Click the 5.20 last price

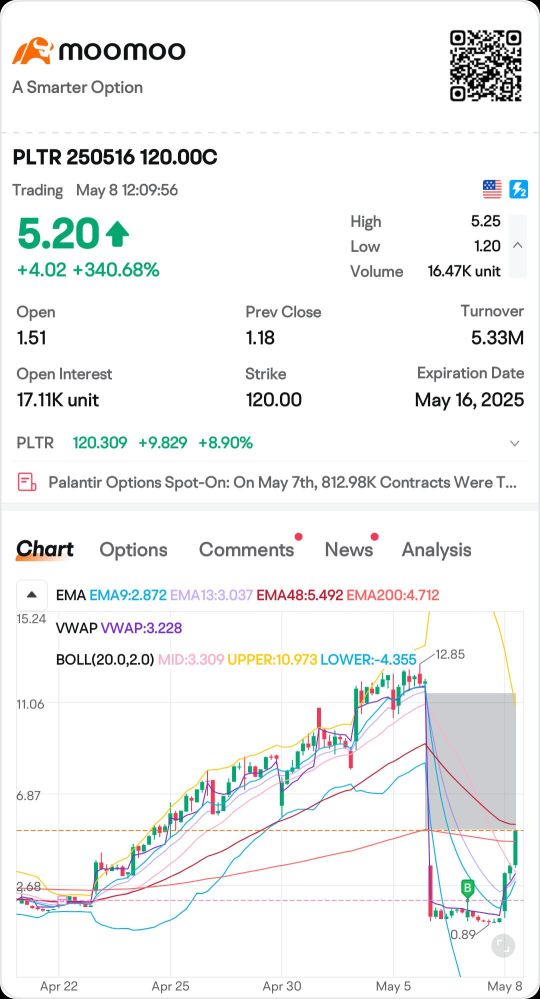pyautogui.click(x=58, y=233)
